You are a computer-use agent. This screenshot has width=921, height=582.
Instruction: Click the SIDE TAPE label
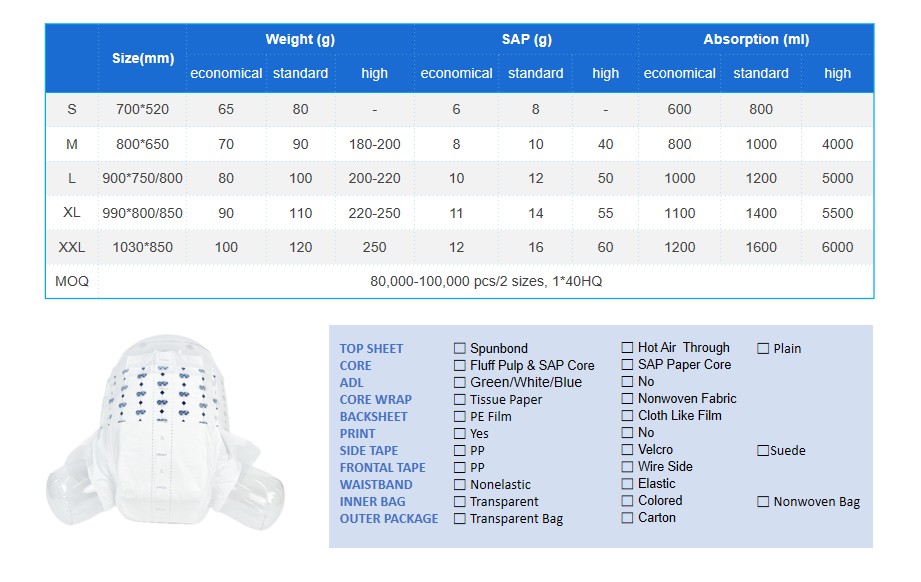click(x=369, y=451)
